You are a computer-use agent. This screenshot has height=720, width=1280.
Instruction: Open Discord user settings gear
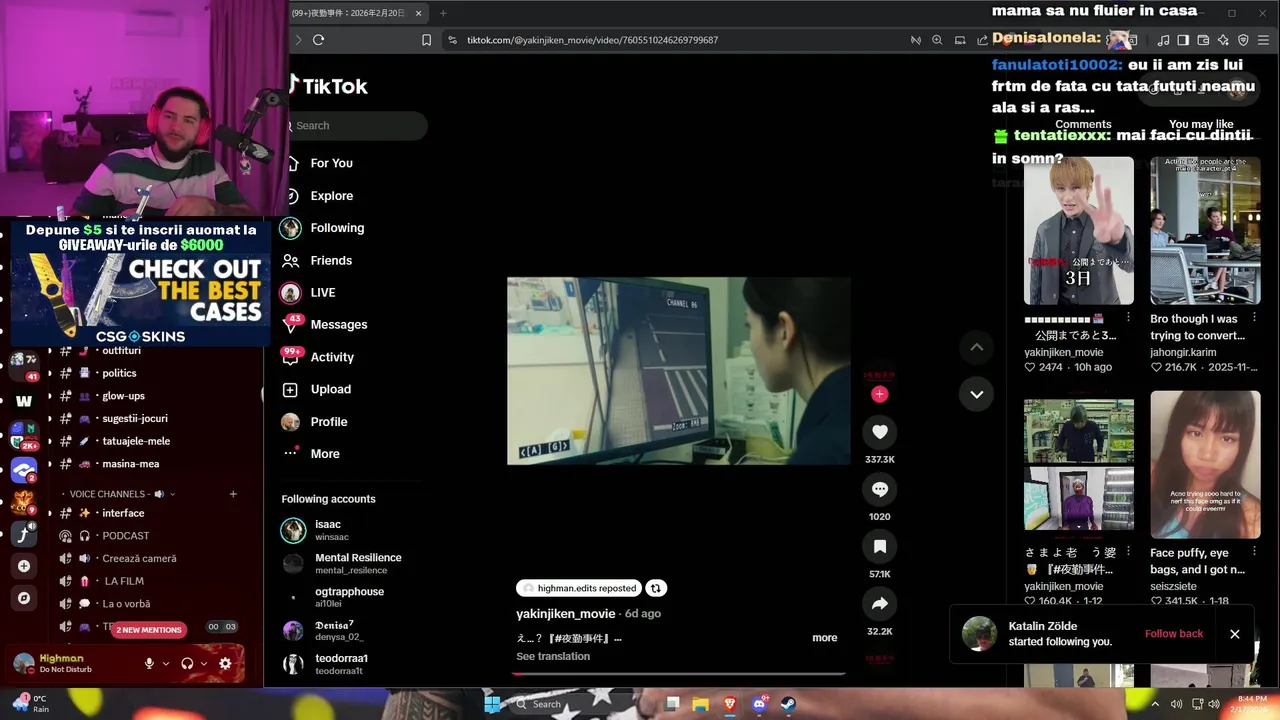pyautogui.click(x=225, y=663)
